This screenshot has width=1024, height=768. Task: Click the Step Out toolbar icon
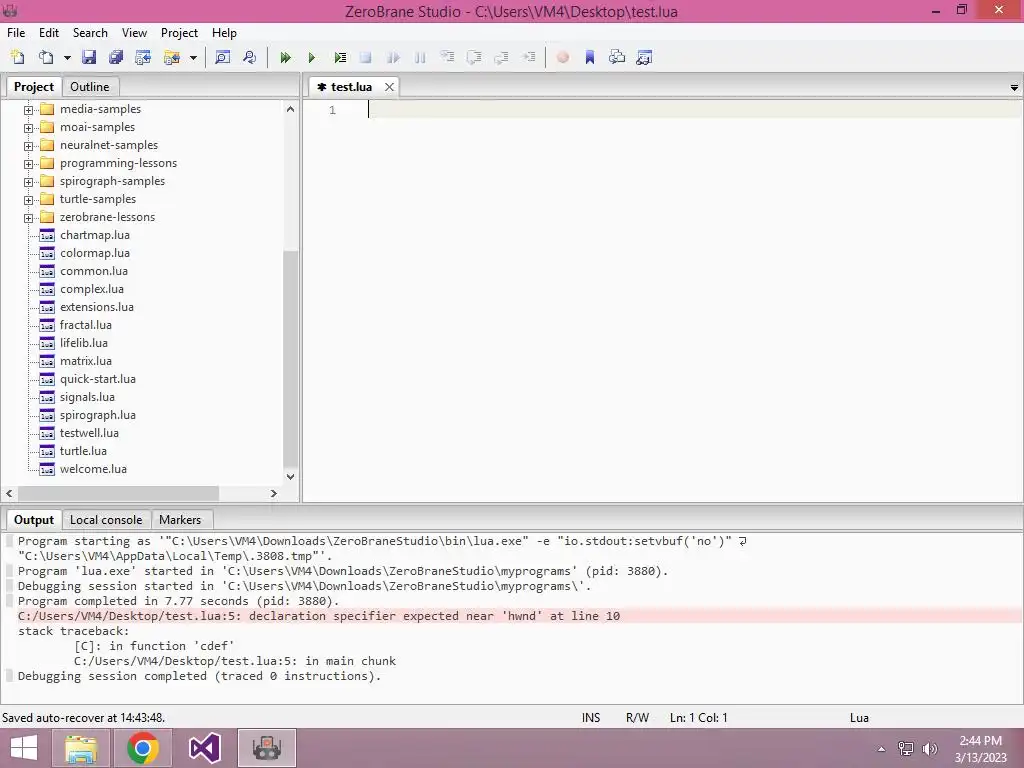(502, 57)
